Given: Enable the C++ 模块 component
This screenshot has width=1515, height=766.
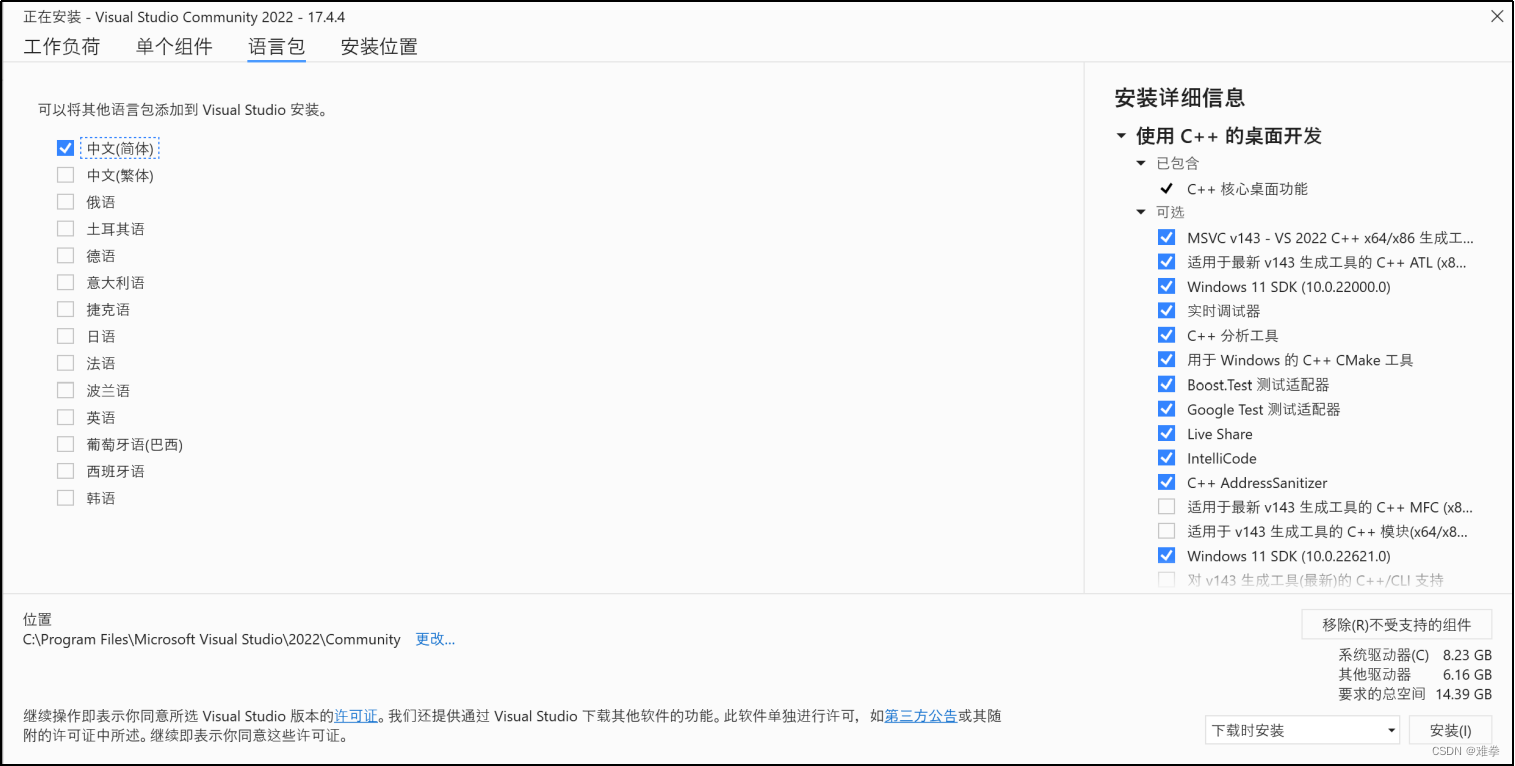Looking at the screenshot, I should click(1166, 531).
